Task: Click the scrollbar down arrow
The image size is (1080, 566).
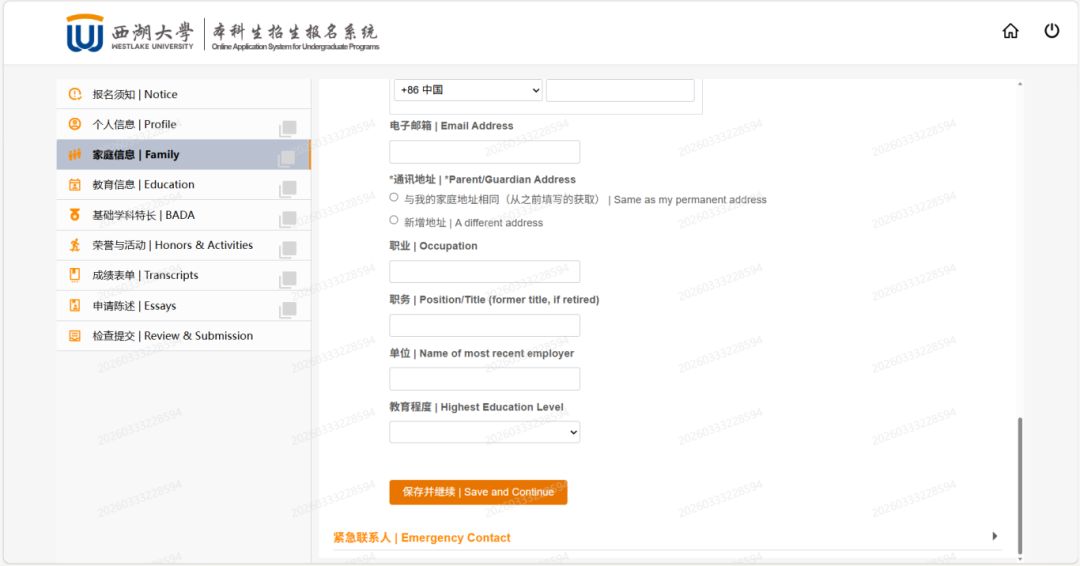Action: (x=1019, y=558)
